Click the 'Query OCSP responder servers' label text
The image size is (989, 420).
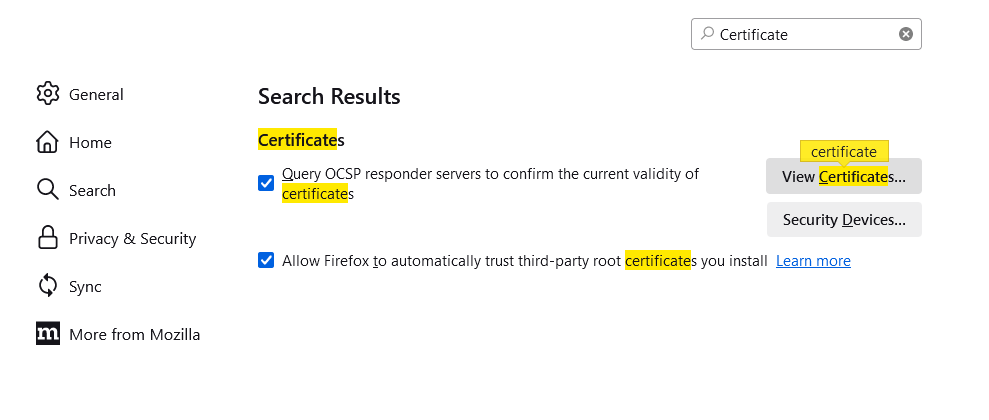click(490, 174)
